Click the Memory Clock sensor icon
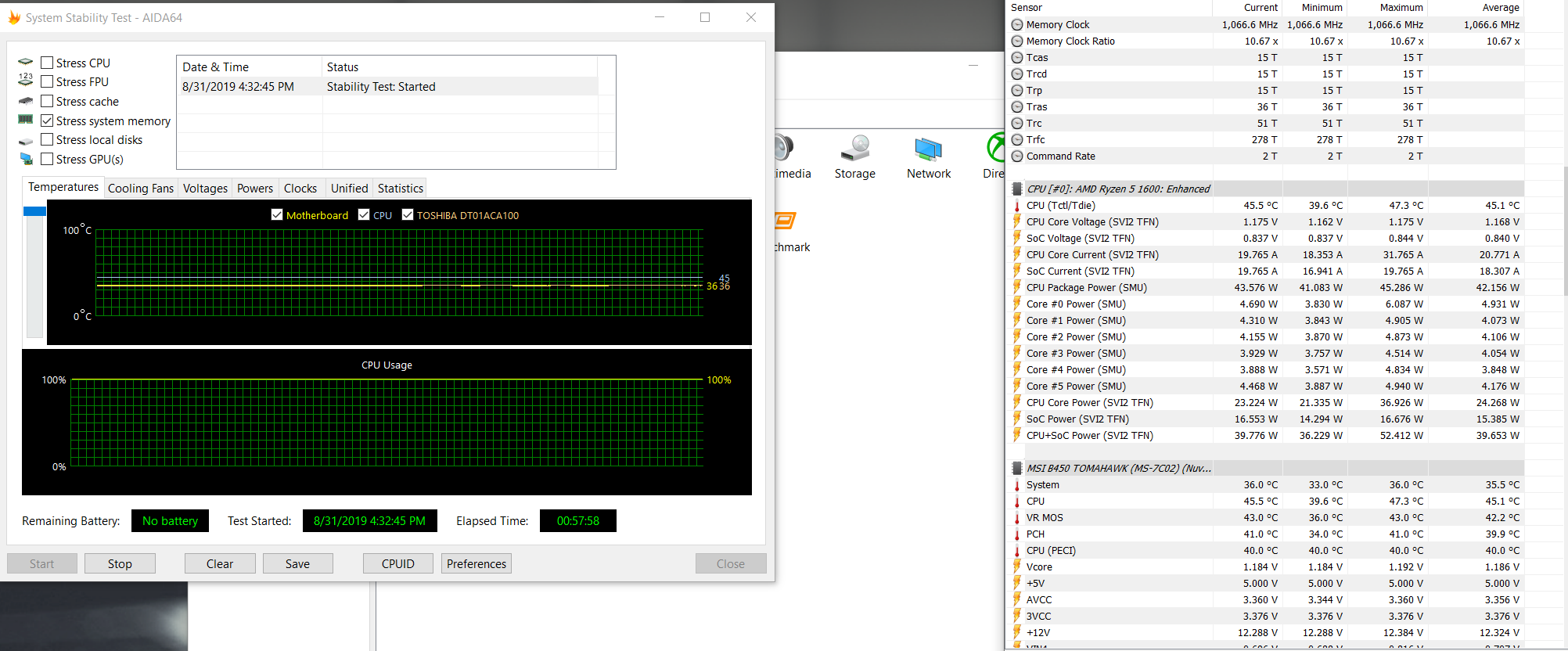This screenshot has height=651, width=1568. click(1017, 25)
